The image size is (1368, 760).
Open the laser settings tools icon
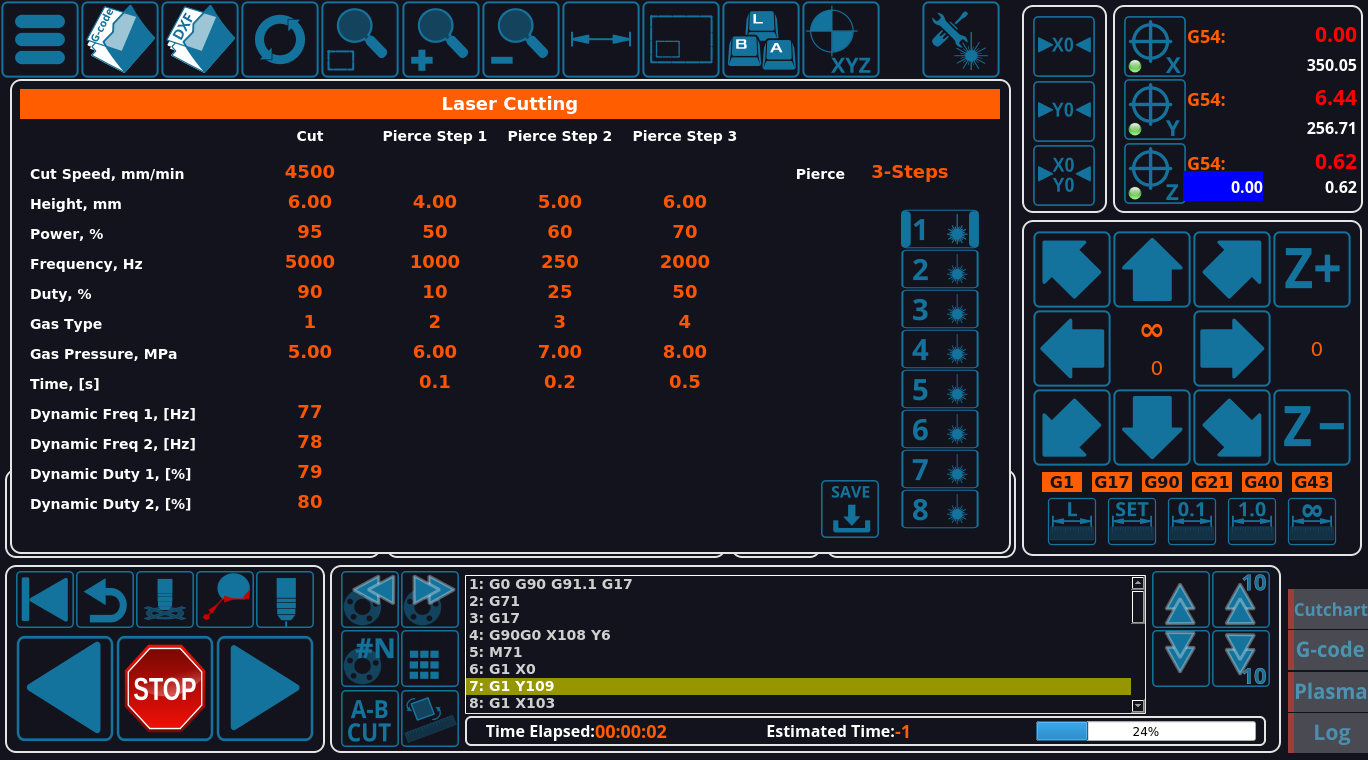tap(960, 40)
